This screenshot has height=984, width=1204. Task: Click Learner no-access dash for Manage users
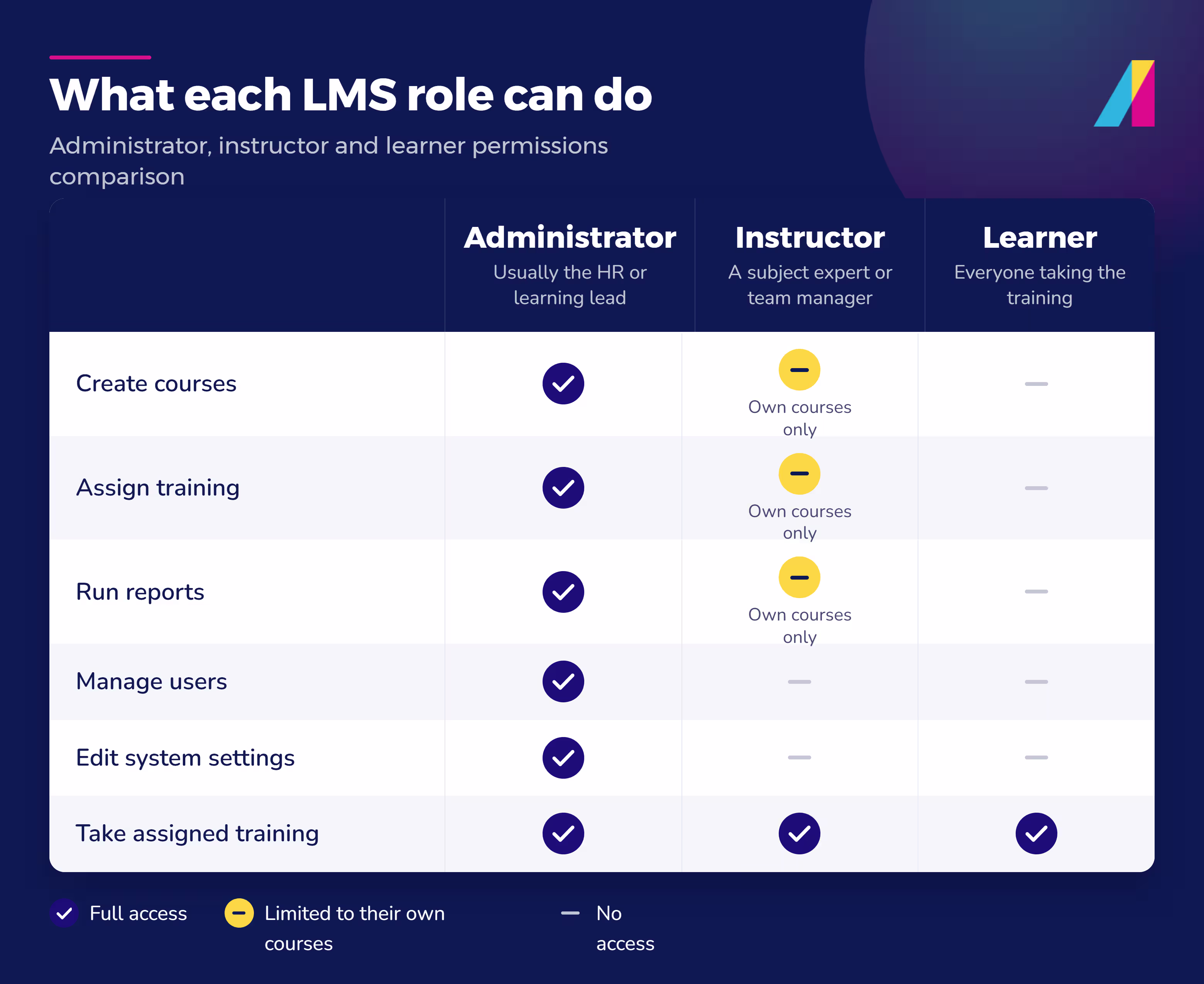point(1036,681)
